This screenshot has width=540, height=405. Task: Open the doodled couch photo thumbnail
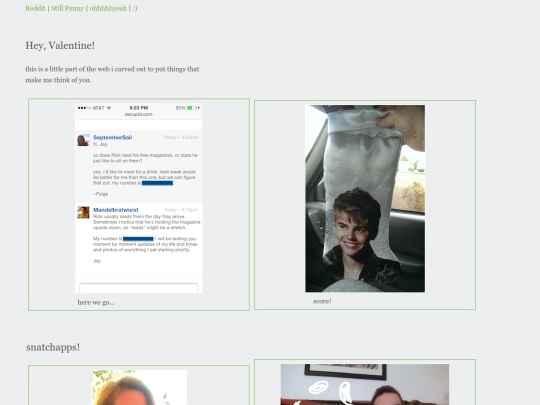tap(365, 385)
